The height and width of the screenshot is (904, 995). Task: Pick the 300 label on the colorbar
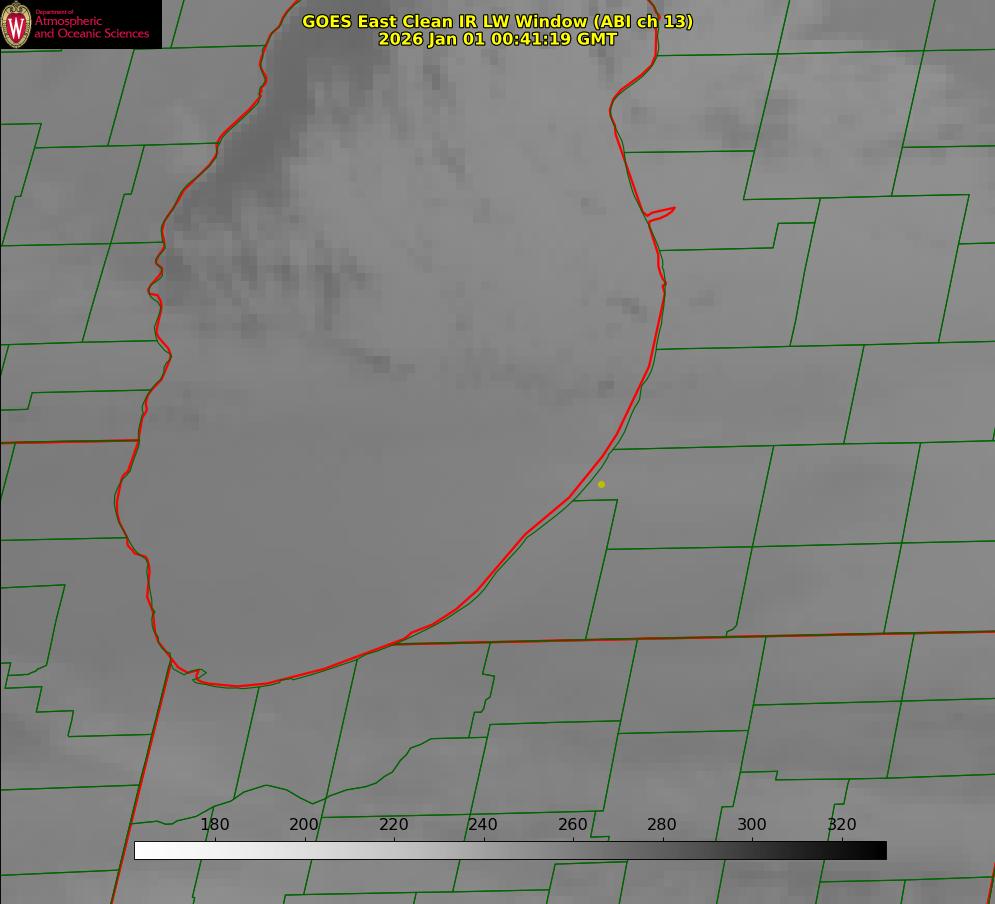pos(752,825)
